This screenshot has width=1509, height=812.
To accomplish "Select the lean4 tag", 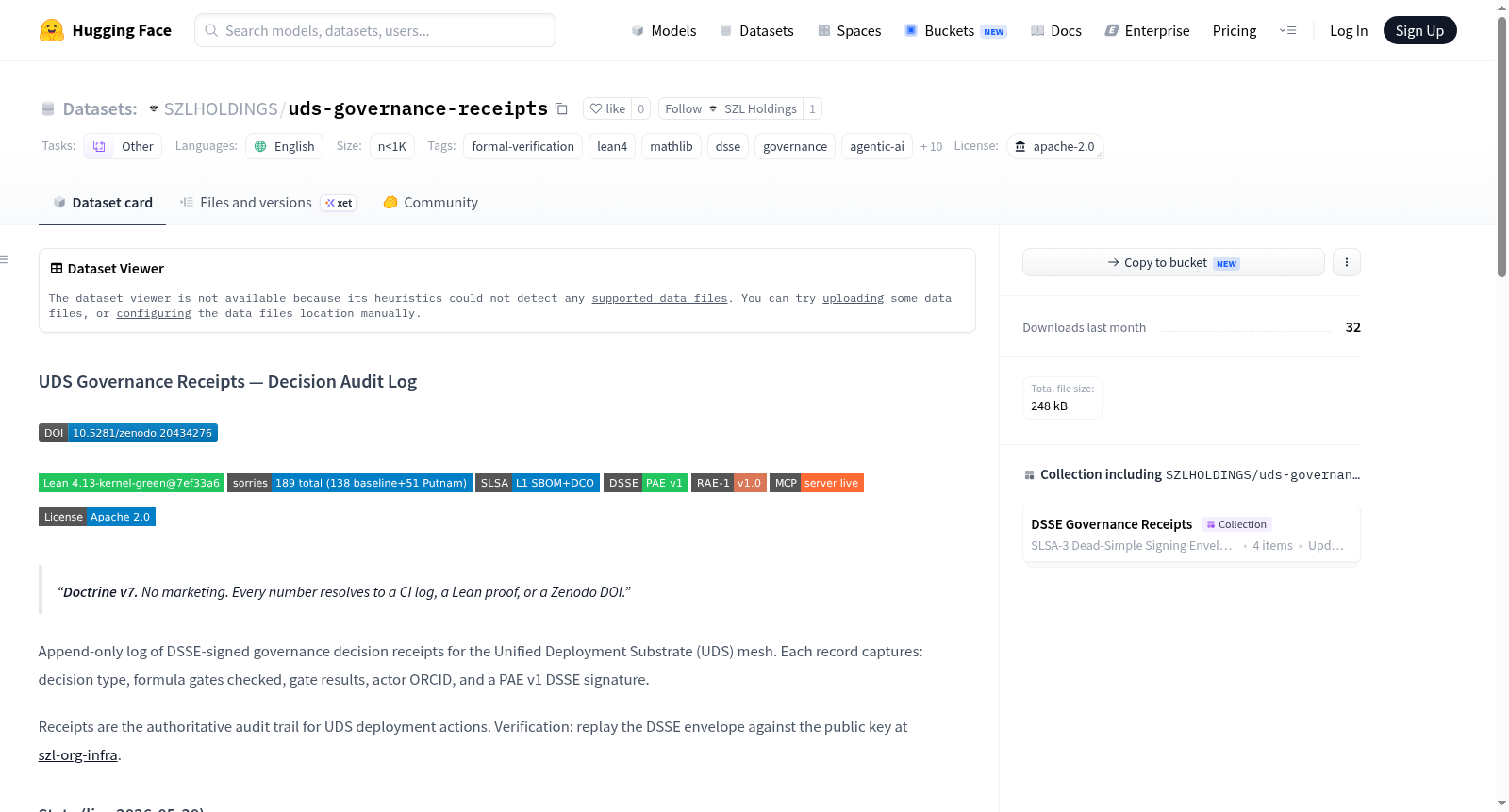I will [x=612, y=146].
